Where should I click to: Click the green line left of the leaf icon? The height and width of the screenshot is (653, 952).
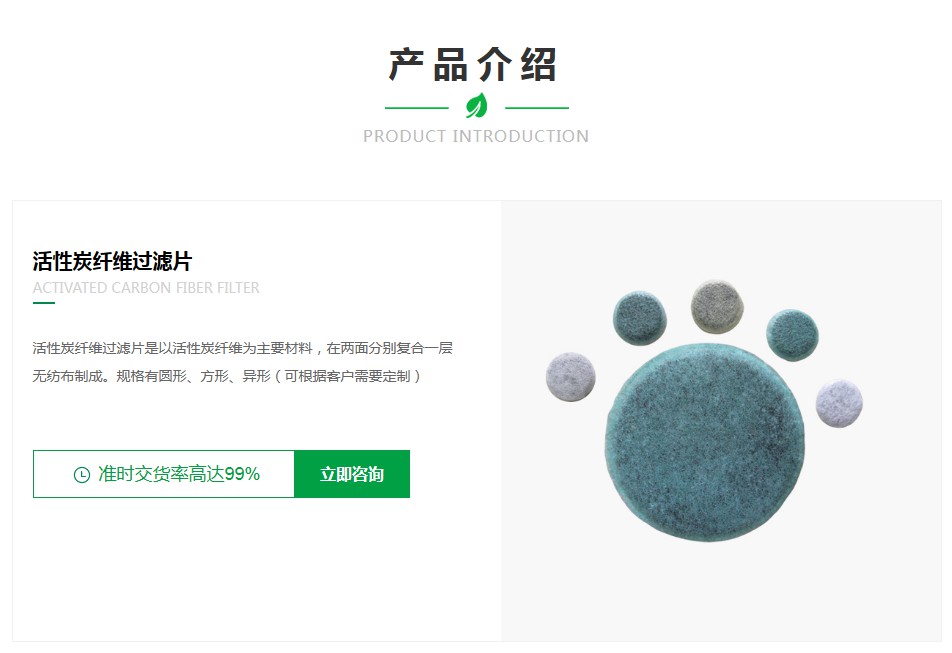pos(416,108)
